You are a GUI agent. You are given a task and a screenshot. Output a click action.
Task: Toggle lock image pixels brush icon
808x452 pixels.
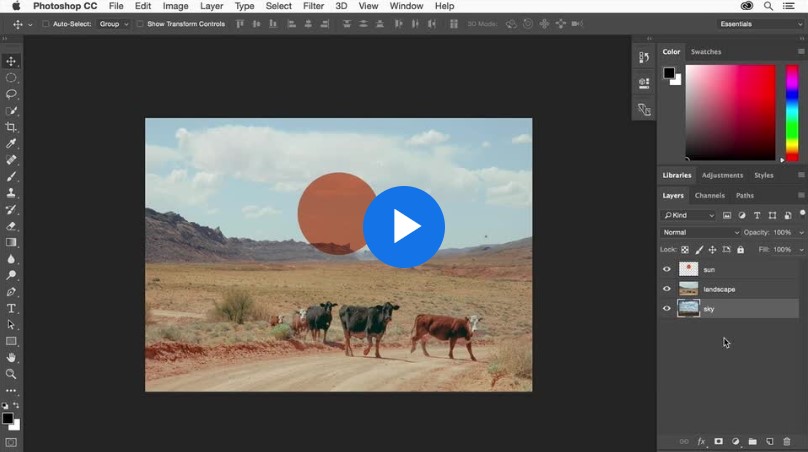[699, 250]
